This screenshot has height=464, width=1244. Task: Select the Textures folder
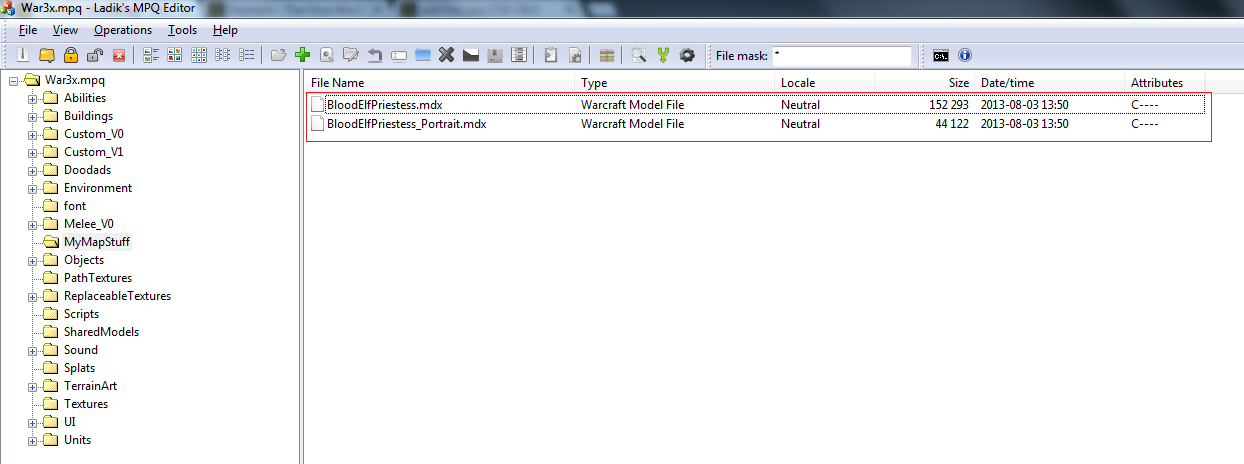click(x=86, y=404)
